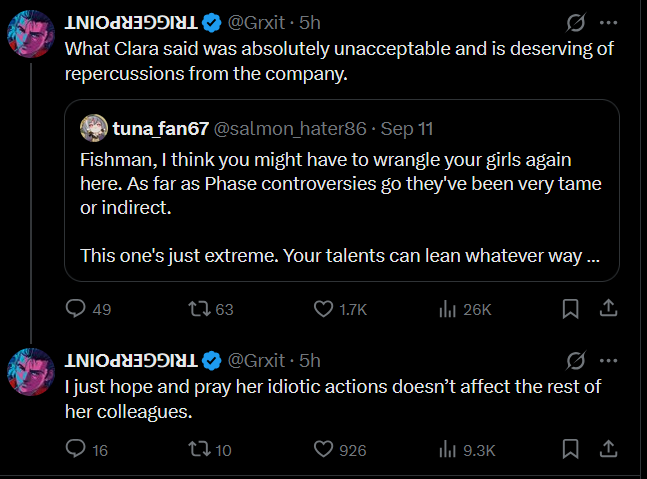The image size is (647, 479).
Task: Reply to the first tweet (49 replies)
Action: [x=78, y=310]
